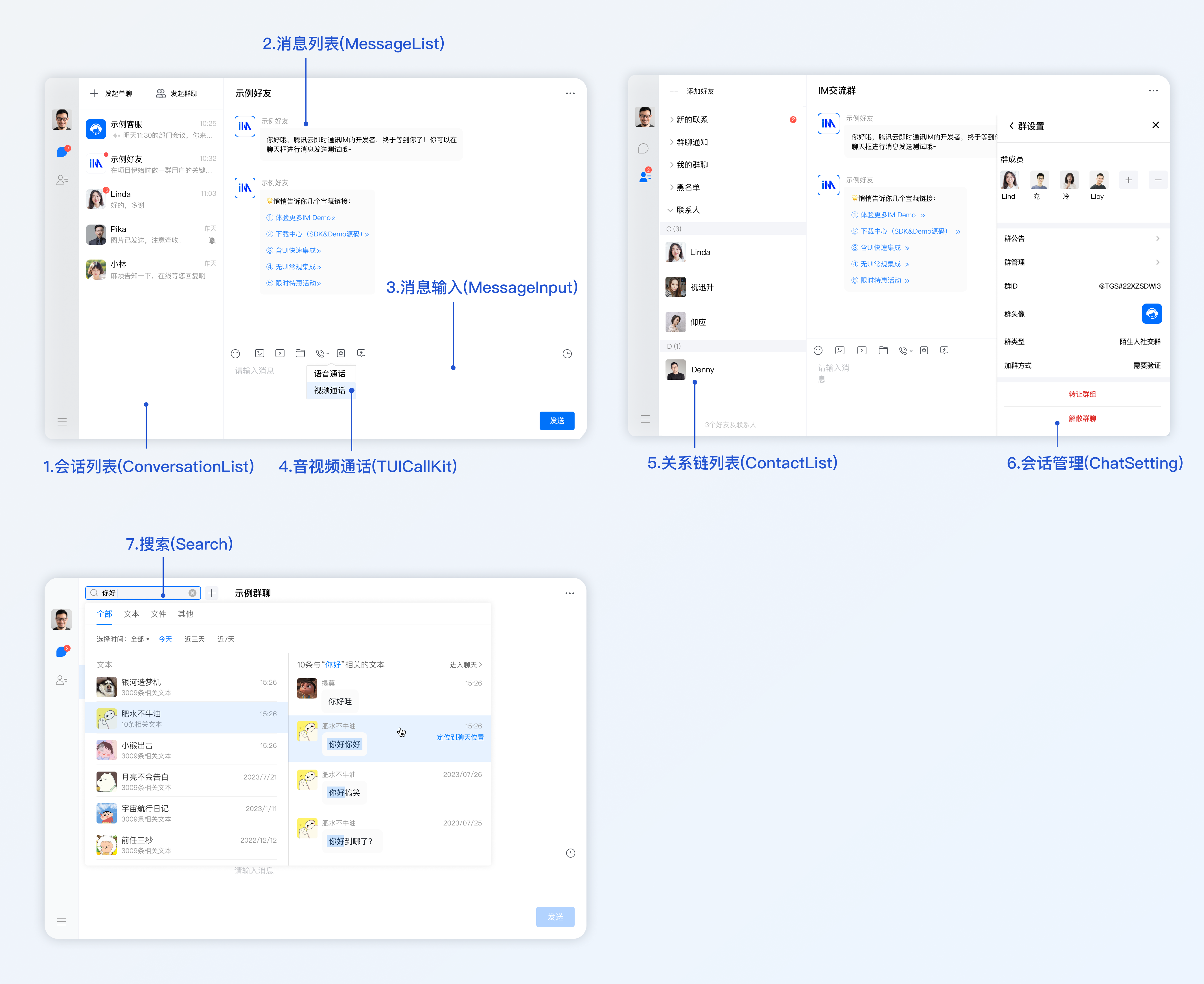Viewport: 1204px width, 984px height.
Task: Click the 发起群聊 group chat icon
Action: [161, 94]
